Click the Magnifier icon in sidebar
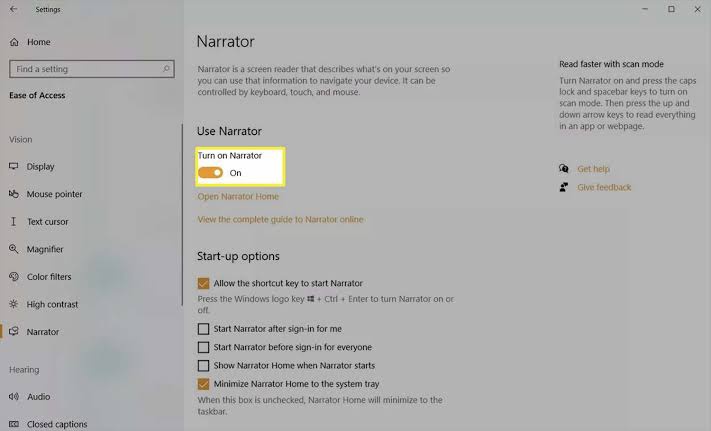Viewport: 711px width, 431px height. 14,249
